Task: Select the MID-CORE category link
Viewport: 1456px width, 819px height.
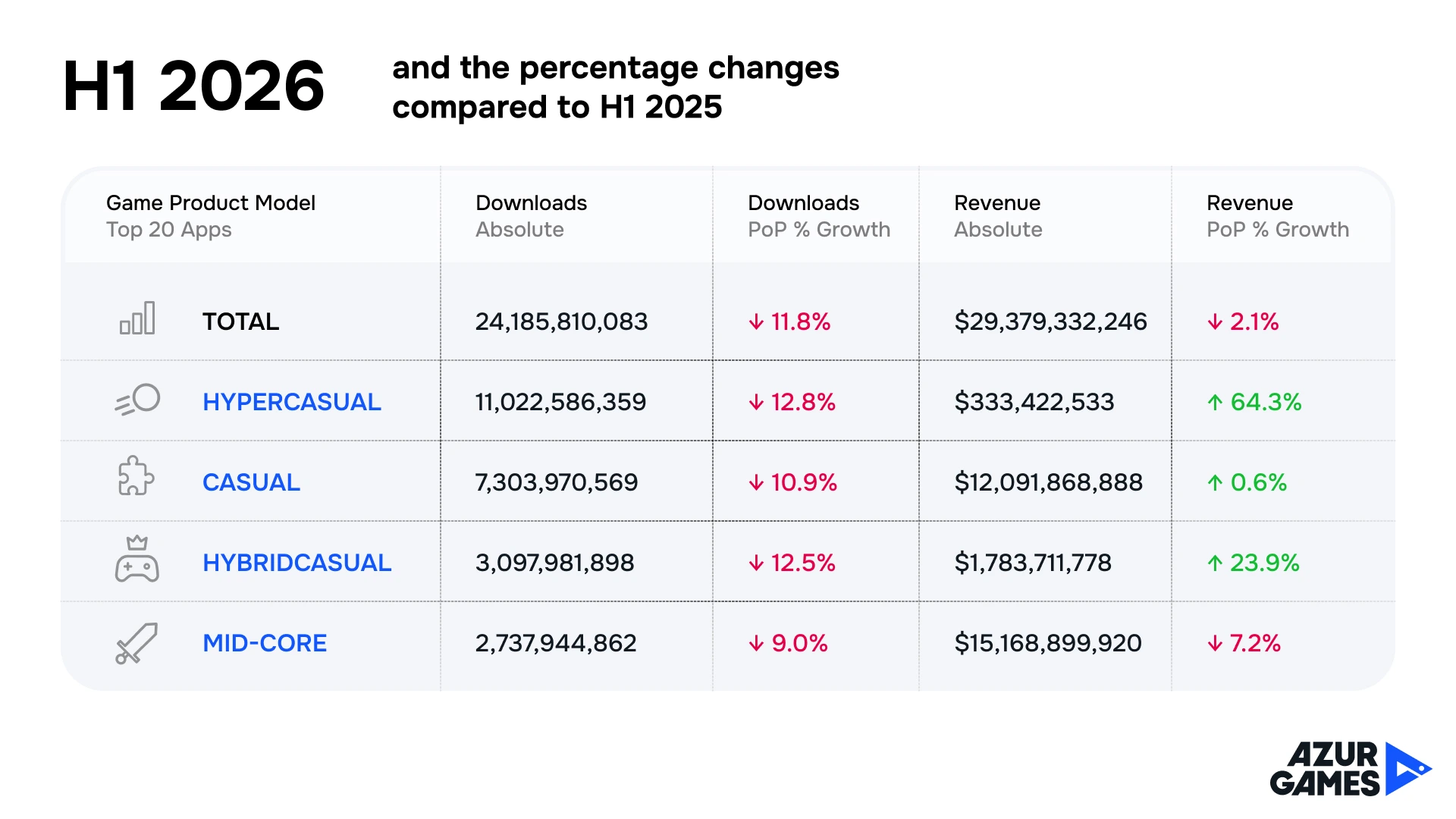Action: coord(265,643)
